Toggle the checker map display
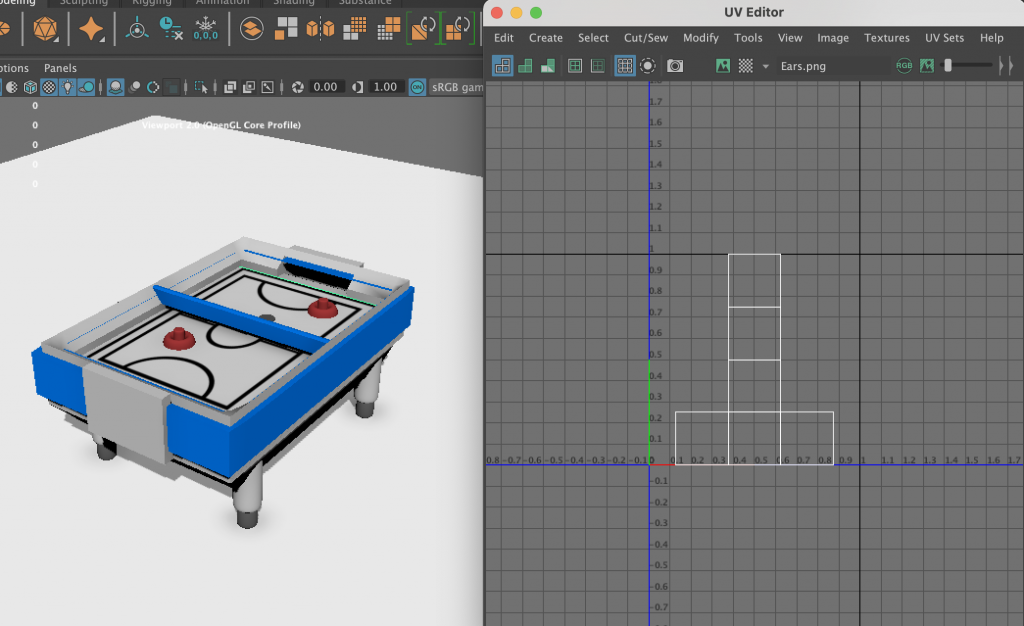 pyautogui.click(x=745, y=66)
